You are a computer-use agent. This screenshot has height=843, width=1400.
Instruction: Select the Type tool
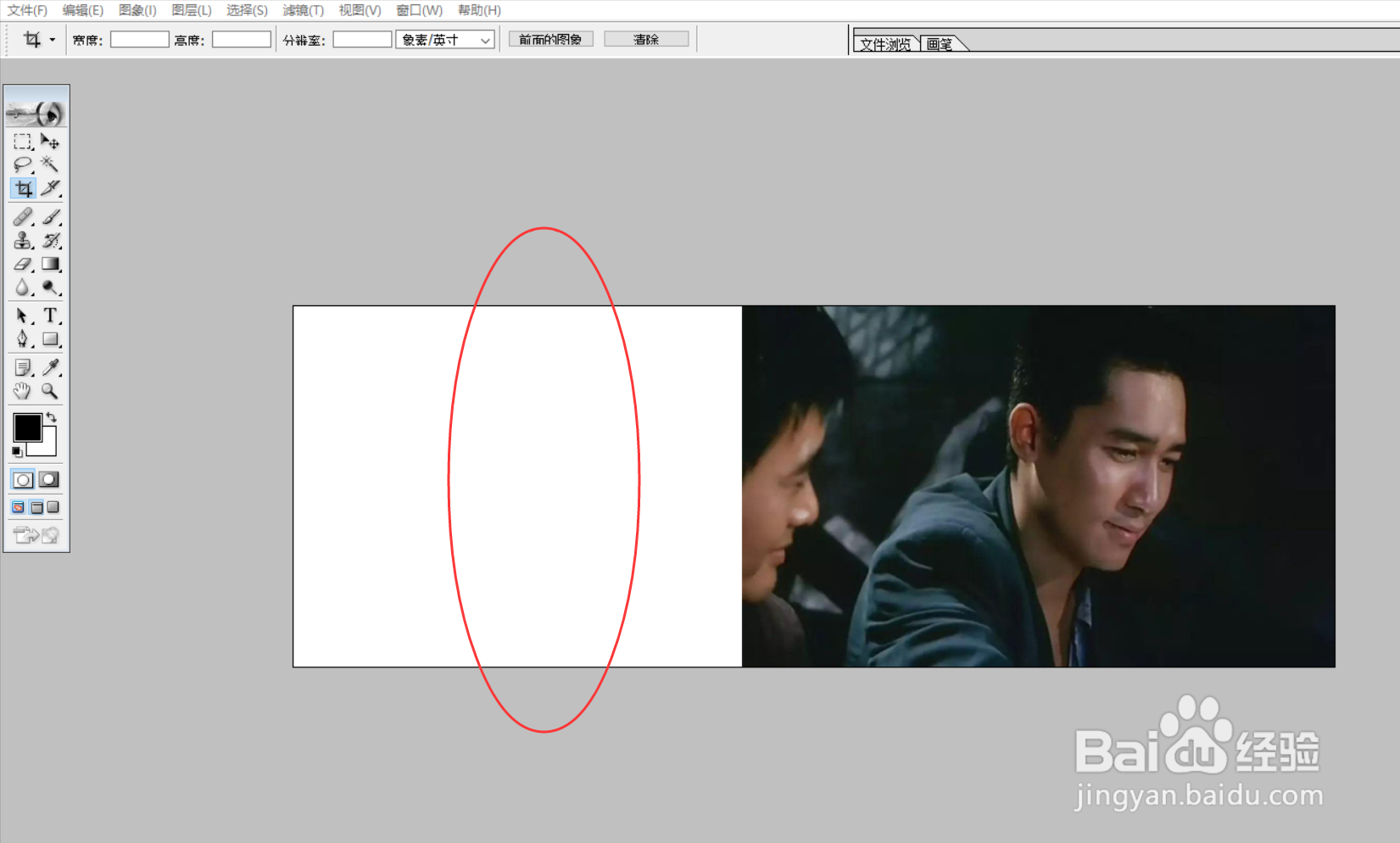click(50, 316)
